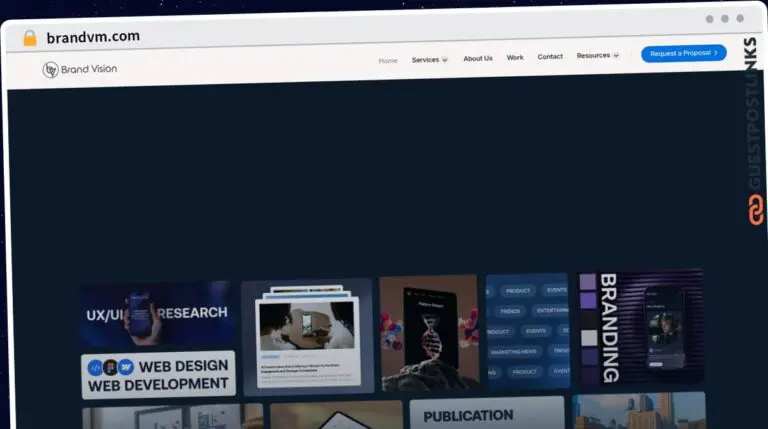Open the Home menu item
Screen dimensions: 768x429
coord(388,60)
